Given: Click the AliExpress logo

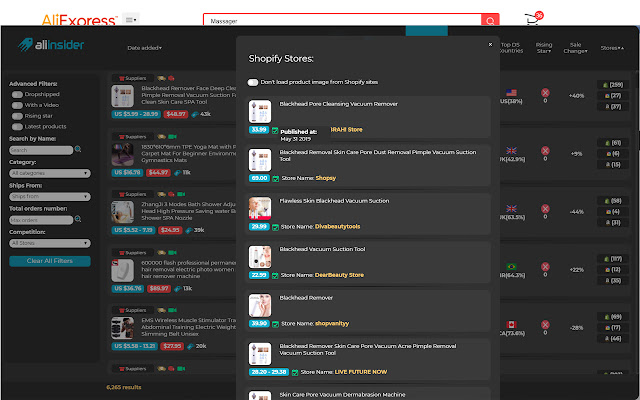Looking at the screenshot, I should 79,20.
